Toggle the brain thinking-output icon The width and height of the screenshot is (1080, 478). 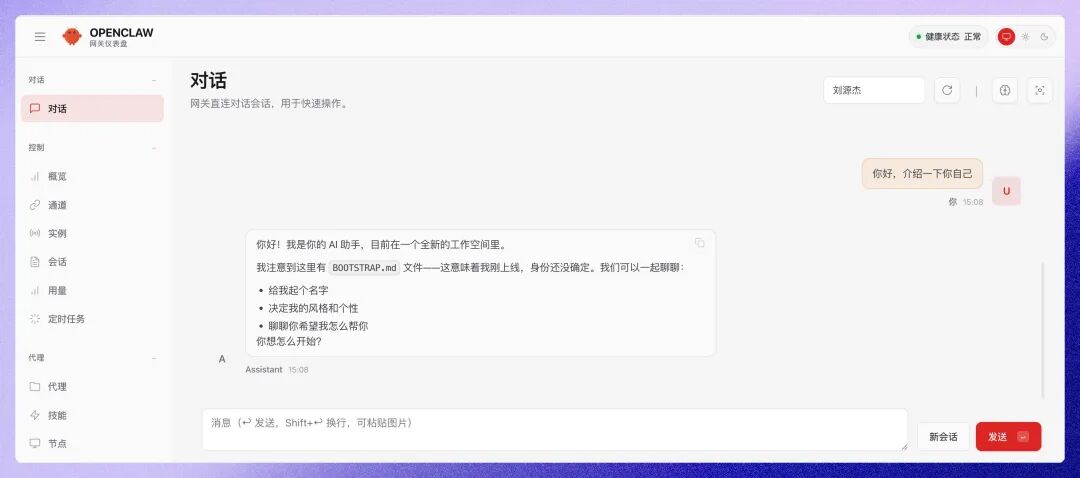[x=1005, y=90]
